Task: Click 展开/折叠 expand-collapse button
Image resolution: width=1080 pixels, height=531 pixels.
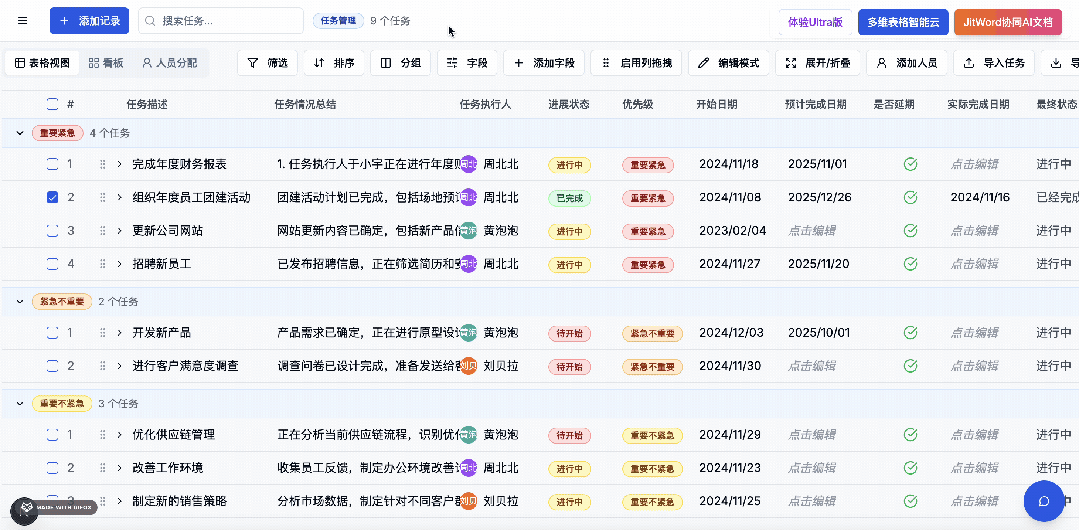Action: click(x=818, y=63)
